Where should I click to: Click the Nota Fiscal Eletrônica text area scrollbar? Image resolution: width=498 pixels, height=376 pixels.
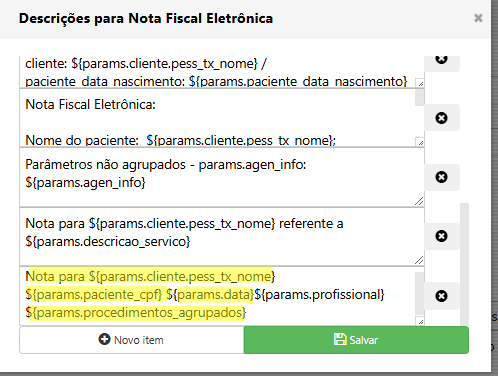pos(420,98)
